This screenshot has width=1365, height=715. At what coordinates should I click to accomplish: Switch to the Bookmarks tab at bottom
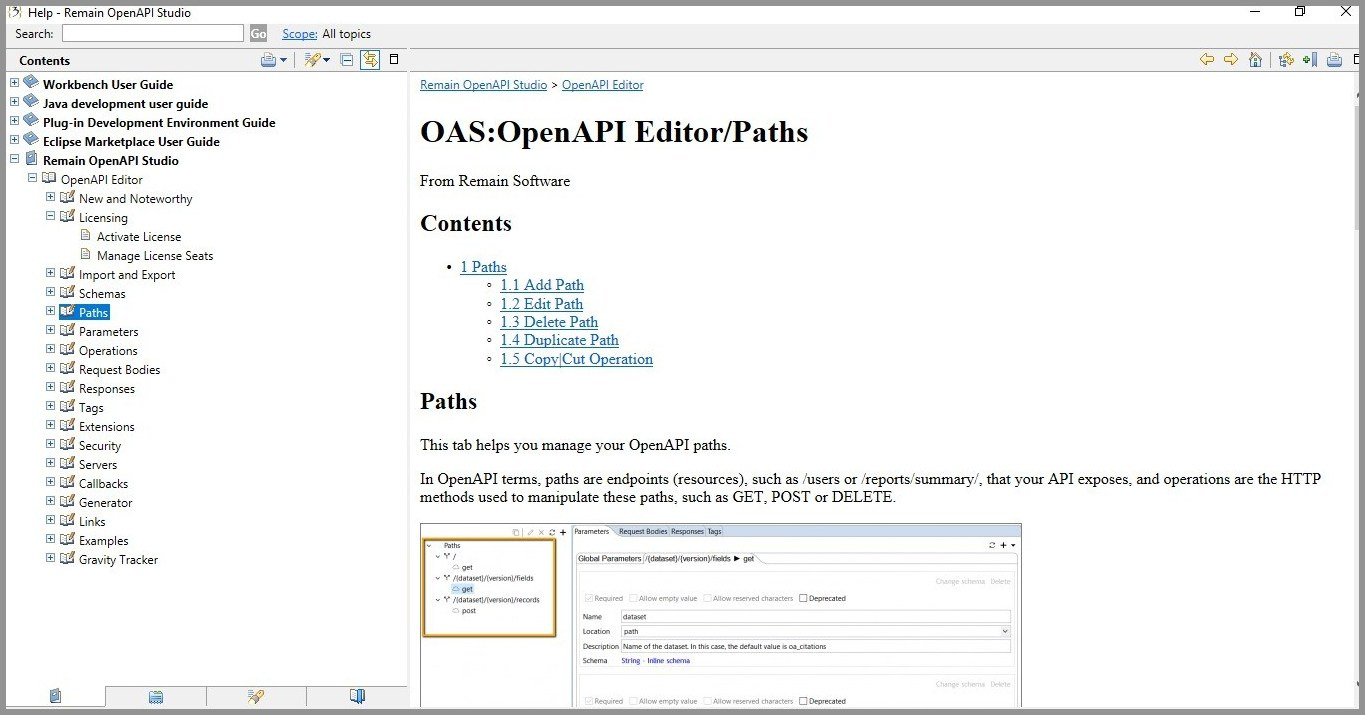pyautogui.click(x=357, y=696)
